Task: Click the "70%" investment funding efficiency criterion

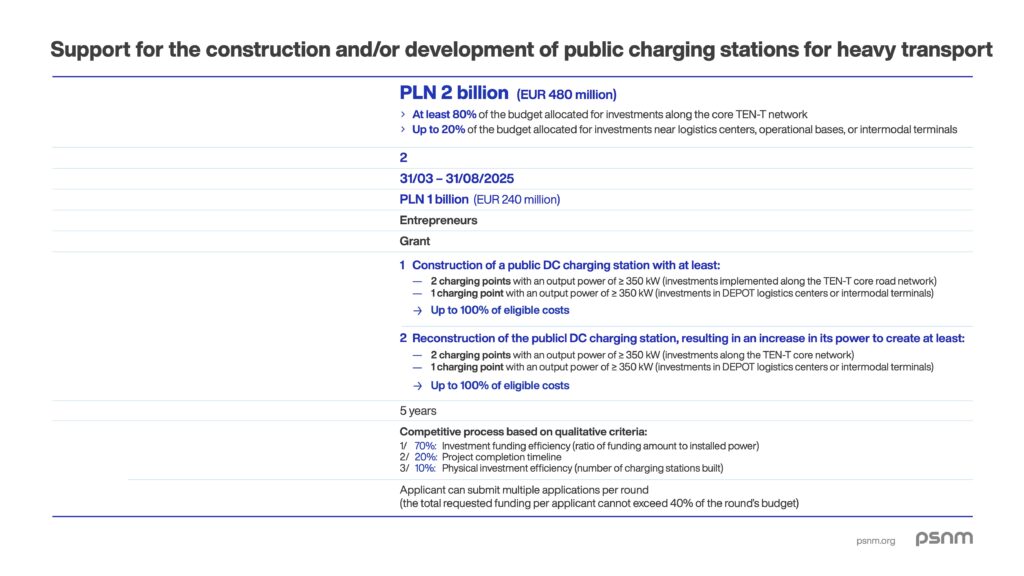Action: pyautogui.click(x=425, y=446)
